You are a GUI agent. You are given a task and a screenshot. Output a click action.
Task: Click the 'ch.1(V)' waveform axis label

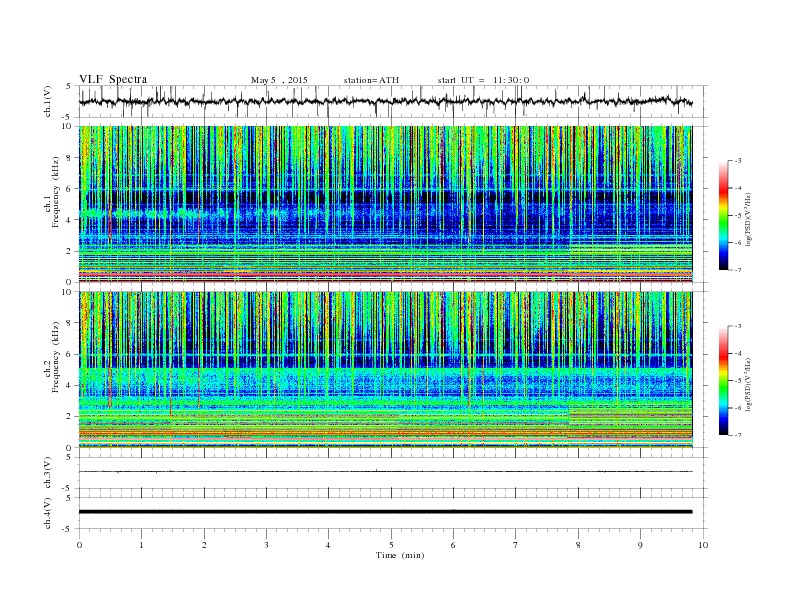coord(48,101)
